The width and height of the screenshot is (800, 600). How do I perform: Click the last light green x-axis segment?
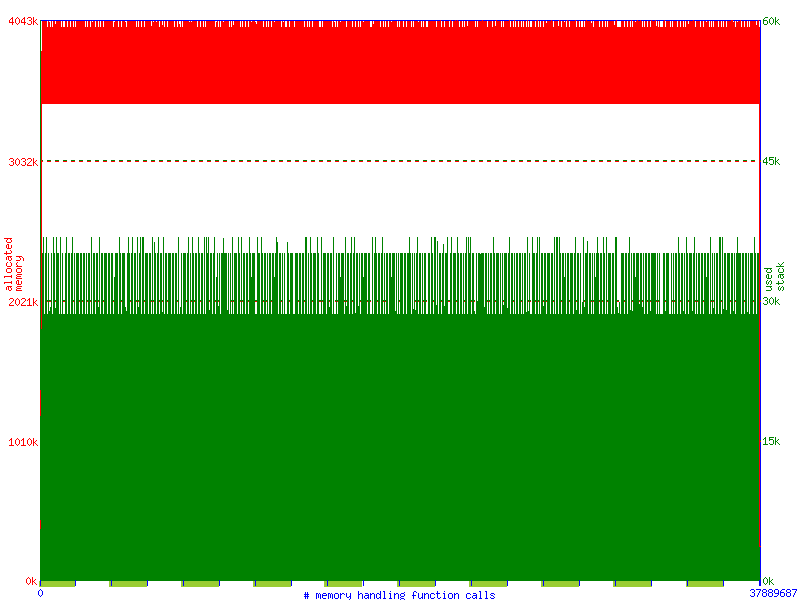705,583
